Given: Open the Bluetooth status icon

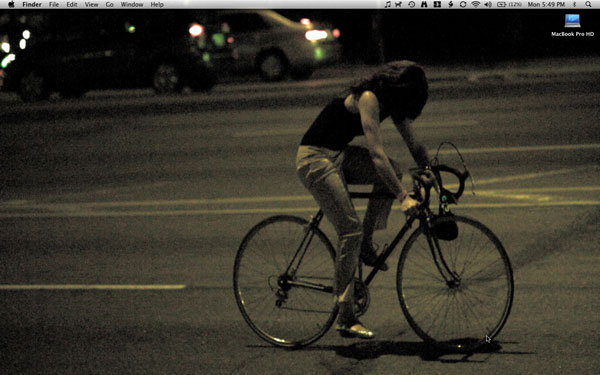Looking at the screenshot, I should pos(574,4).
